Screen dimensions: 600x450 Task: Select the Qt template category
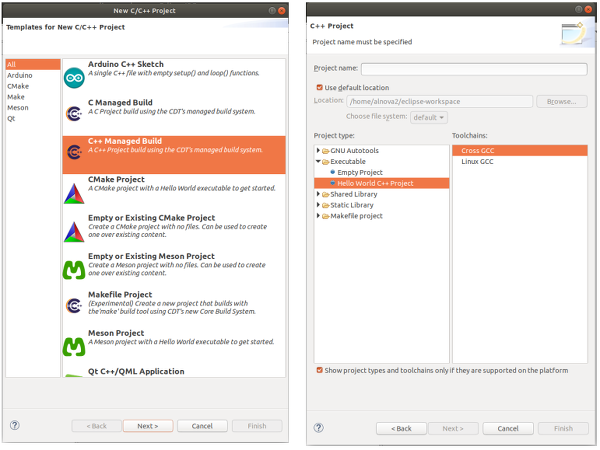tap(33, 118)
